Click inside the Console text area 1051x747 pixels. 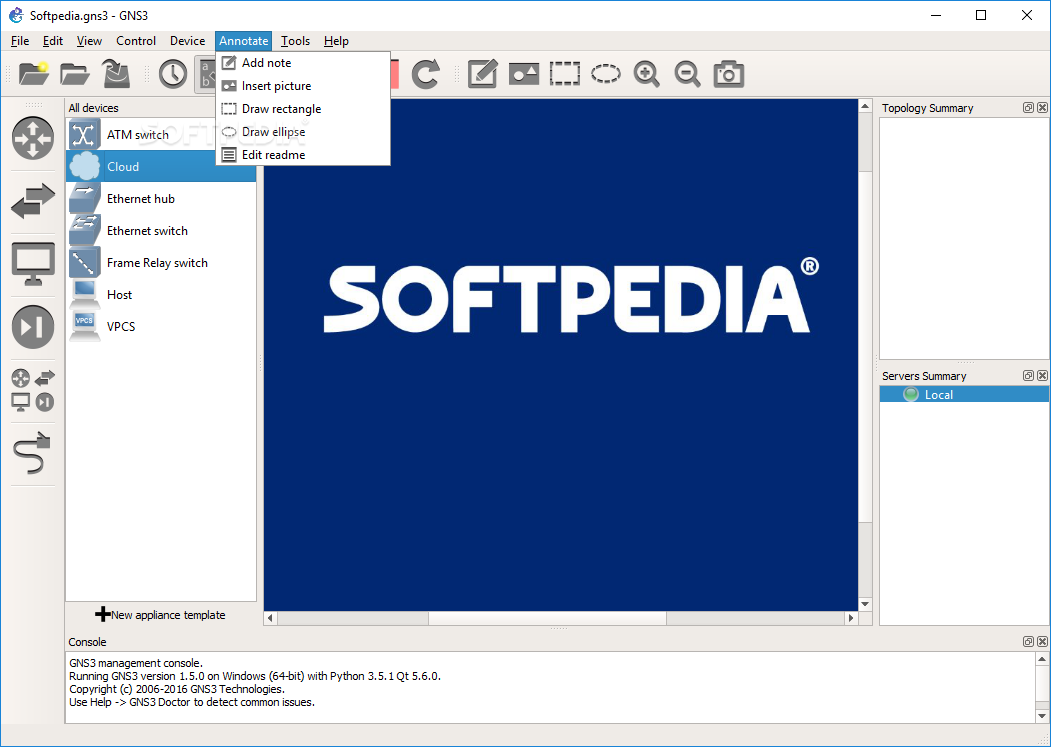(550, 687)
